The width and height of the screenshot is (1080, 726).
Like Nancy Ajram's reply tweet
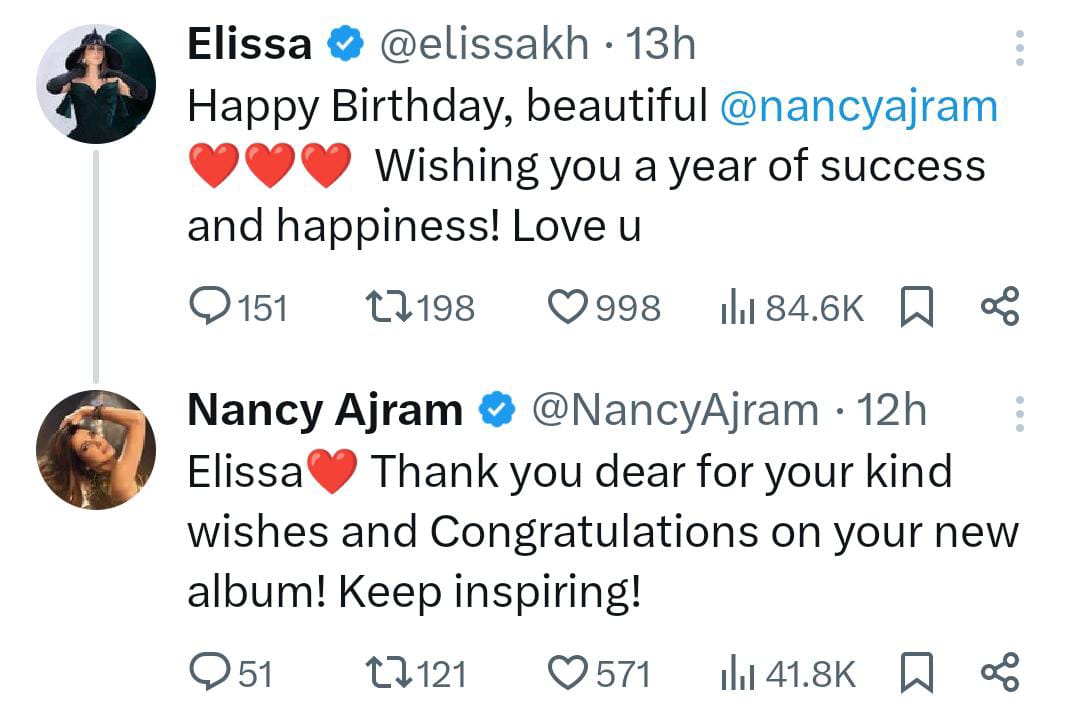click(569, 672)
